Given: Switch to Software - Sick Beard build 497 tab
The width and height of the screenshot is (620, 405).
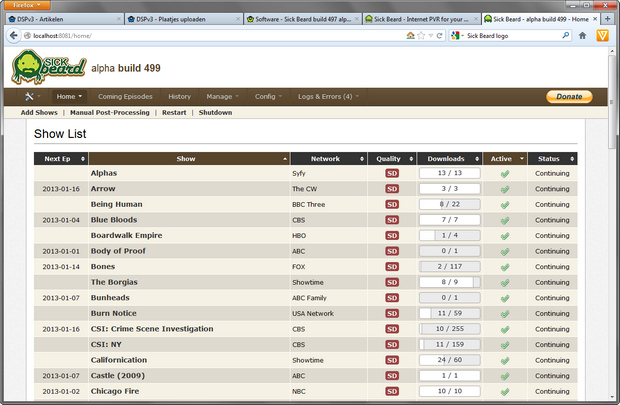Looking at the screenshot, I should click(302, 19).
